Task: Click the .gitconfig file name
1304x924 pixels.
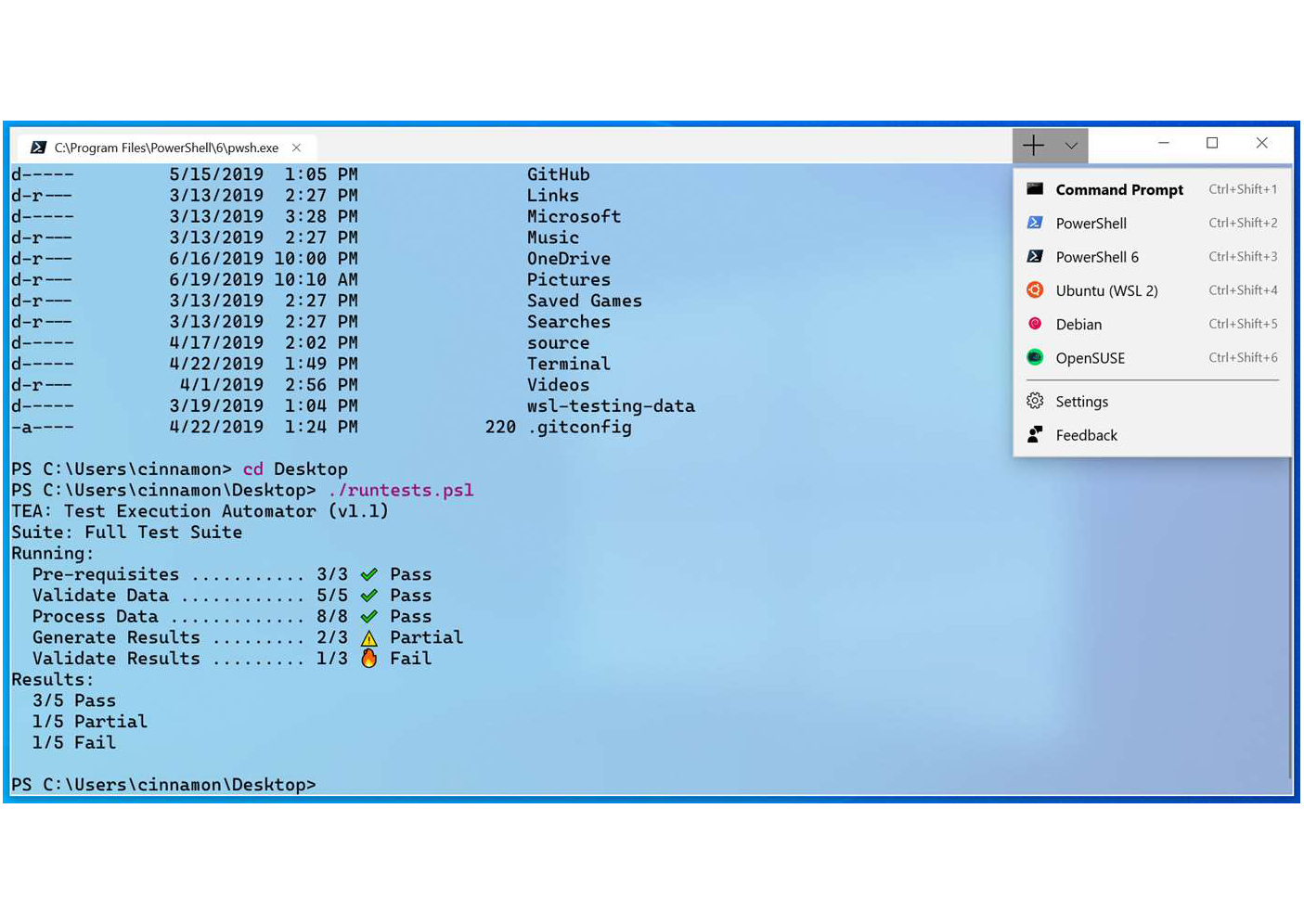Action: click(x=579, y=427)
